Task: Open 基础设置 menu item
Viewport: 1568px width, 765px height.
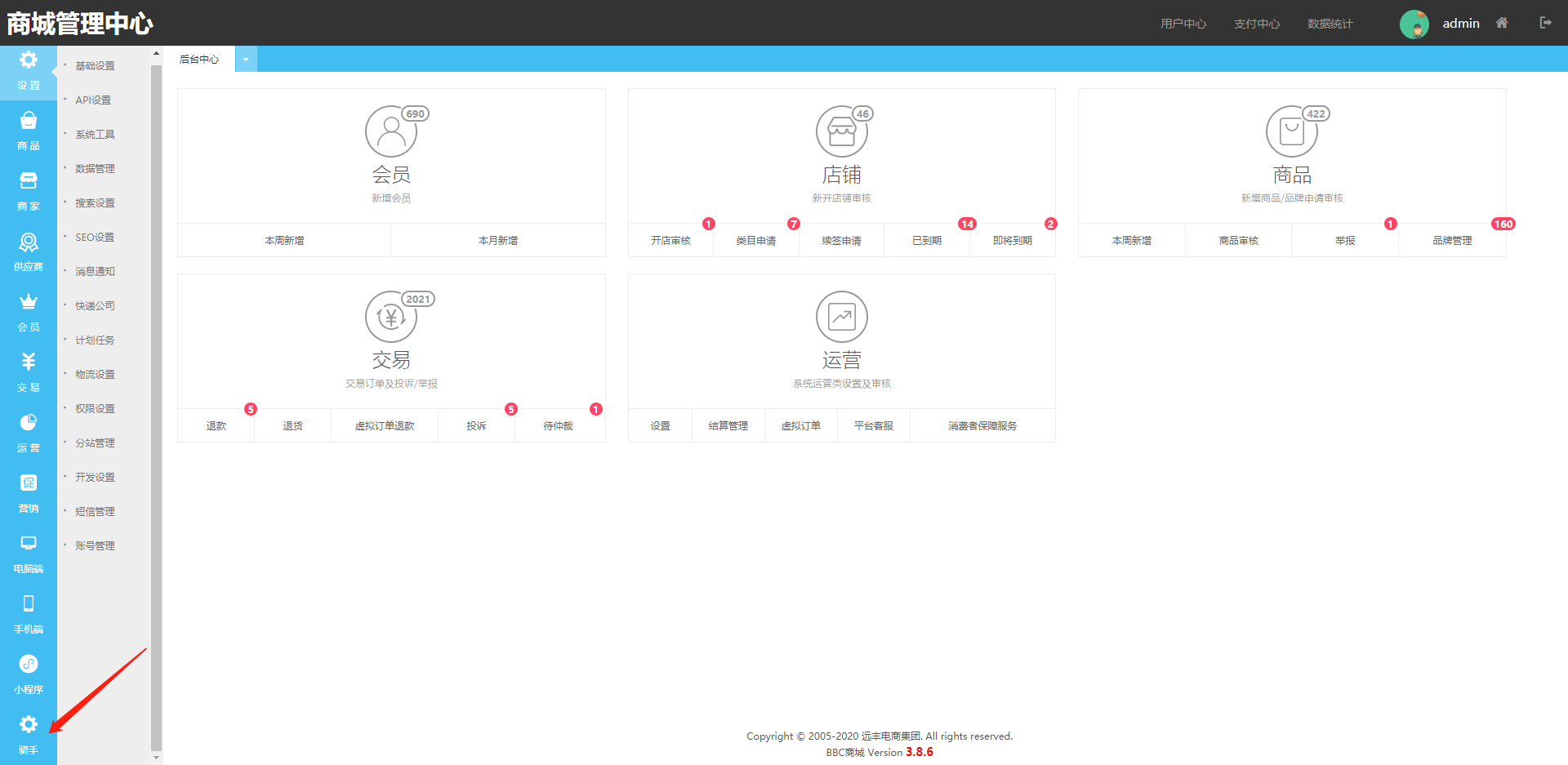Action: click(x=96, y=66)
